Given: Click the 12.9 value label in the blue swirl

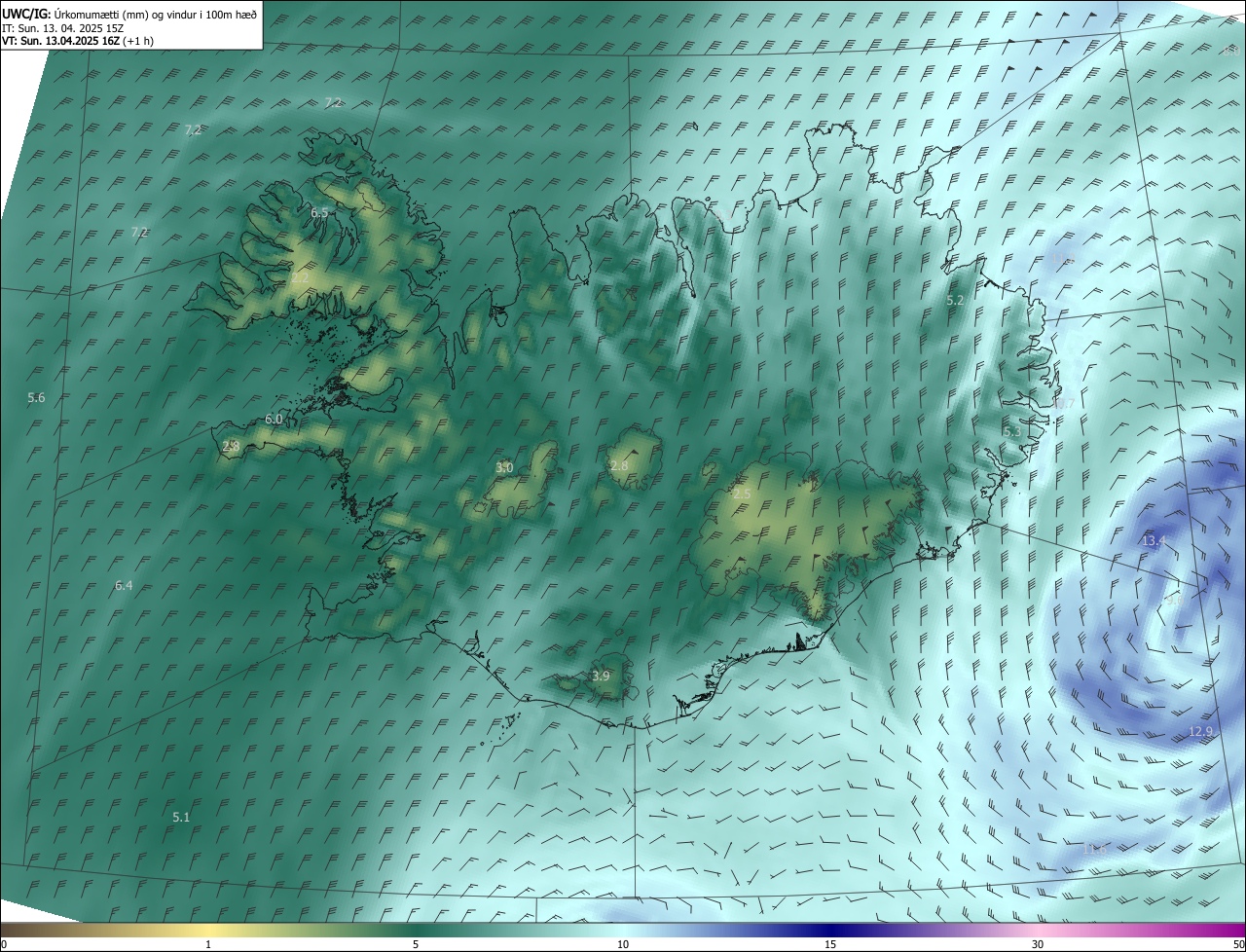Looking at the screenshot, I should [x=1202, y=731].
